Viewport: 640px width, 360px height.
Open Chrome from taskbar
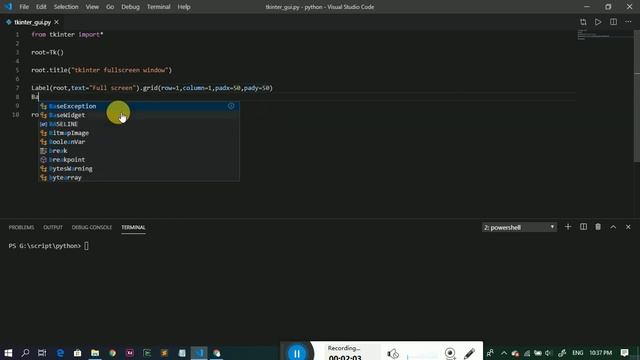point(112,353)
